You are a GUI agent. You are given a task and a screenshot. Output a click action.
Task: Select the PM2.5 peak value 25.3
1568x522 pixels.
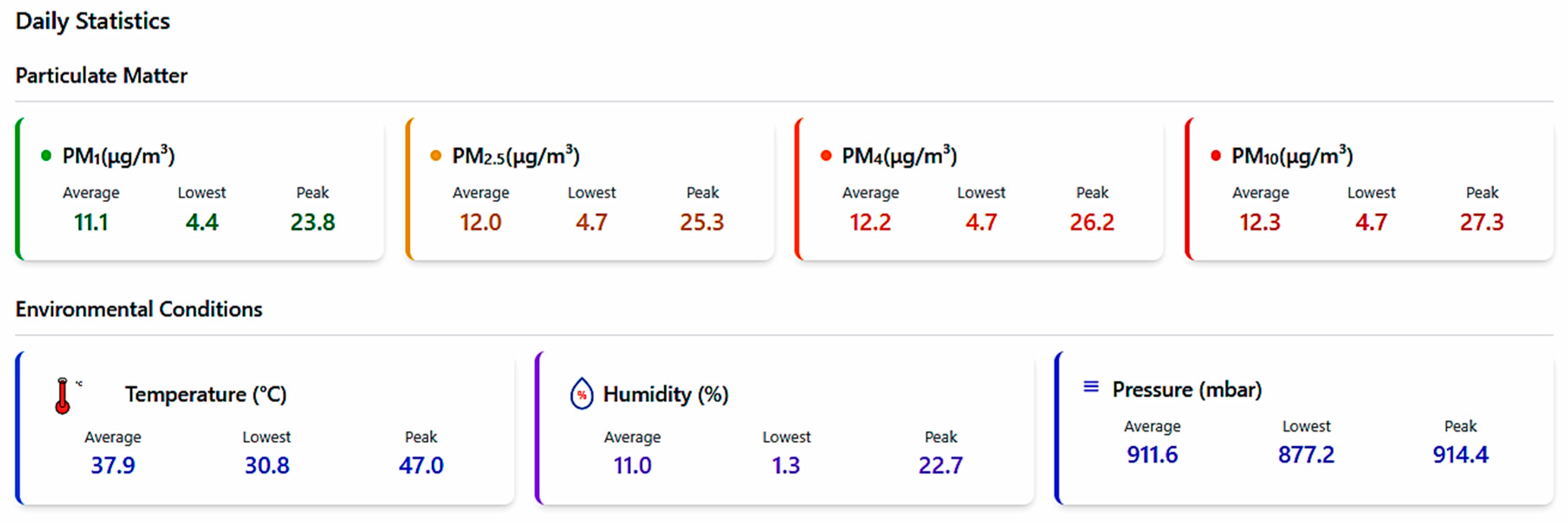[x=702, y=222]
